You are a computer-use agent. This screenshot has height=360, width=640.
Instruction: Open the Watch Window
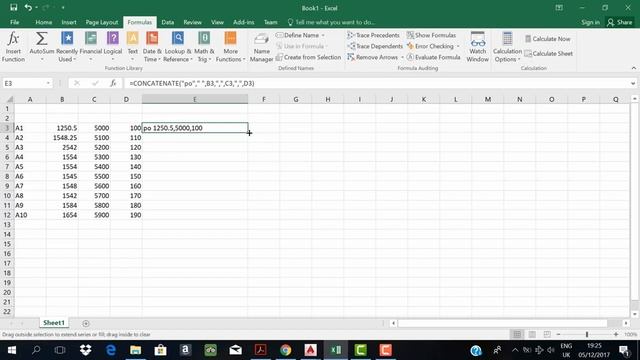coord(478,47)
